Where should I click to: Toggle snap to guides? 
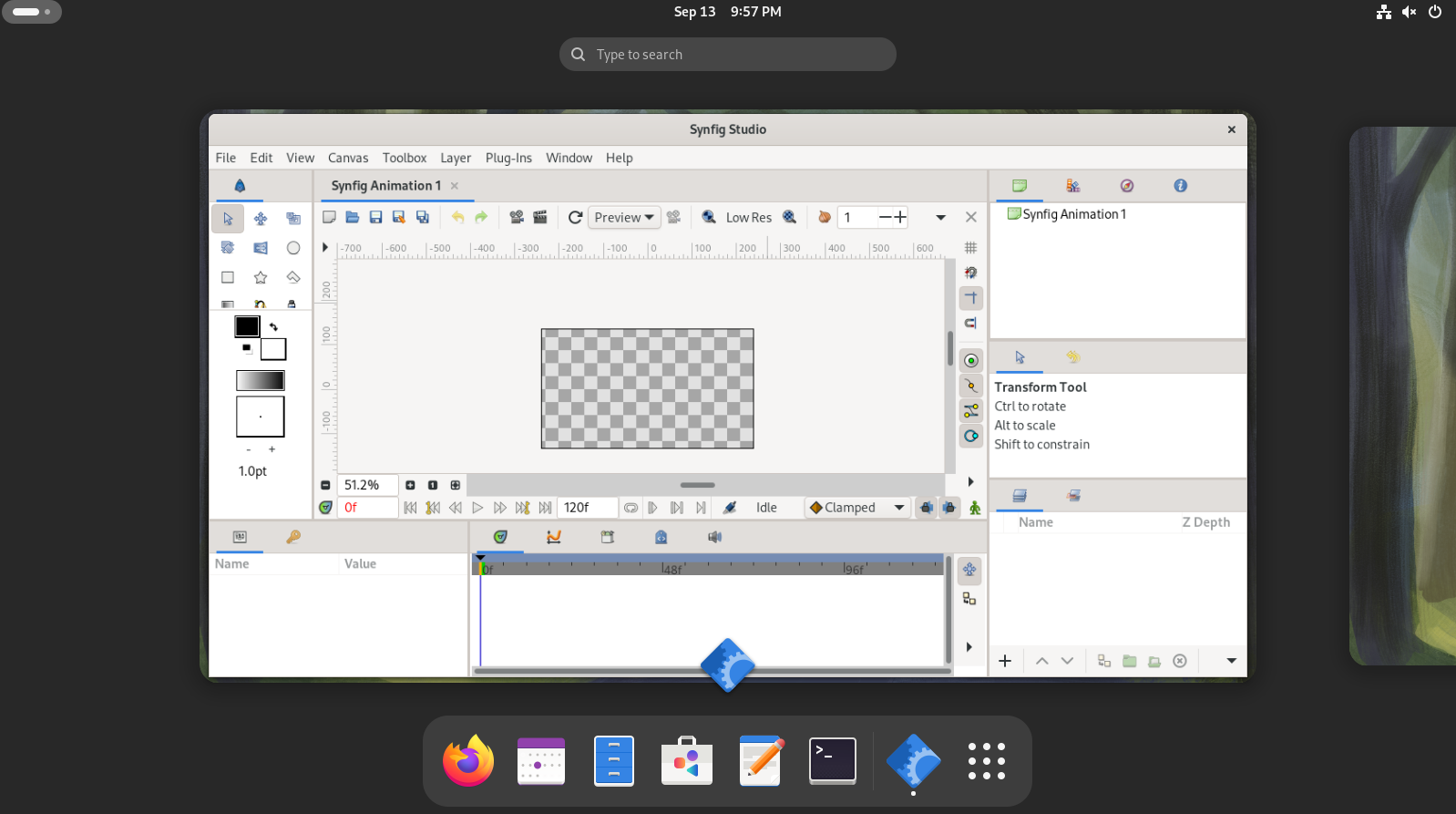click(x=971, y=323)
